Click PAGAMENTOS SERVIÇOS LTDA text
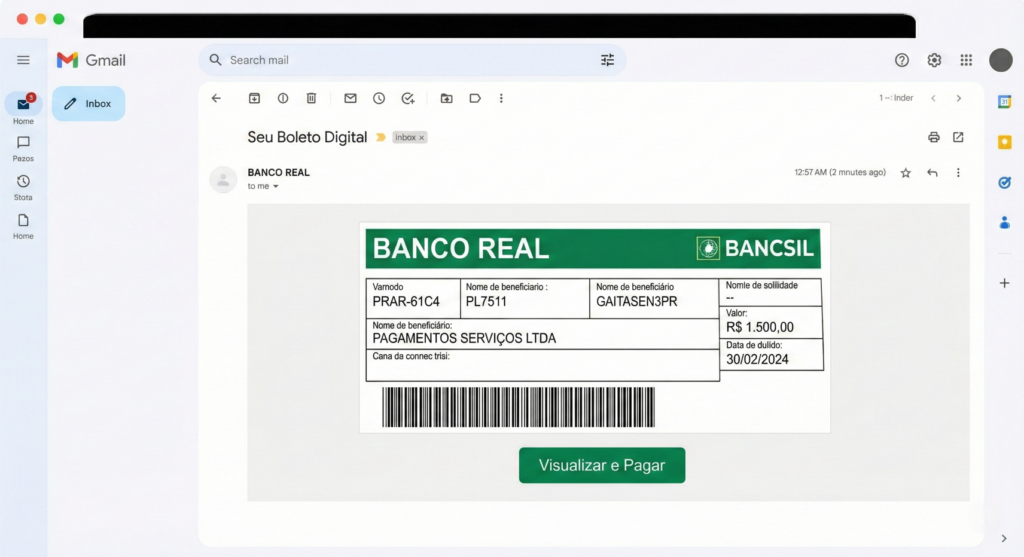This screenshot has width=1024, height=557. [464, 338]
